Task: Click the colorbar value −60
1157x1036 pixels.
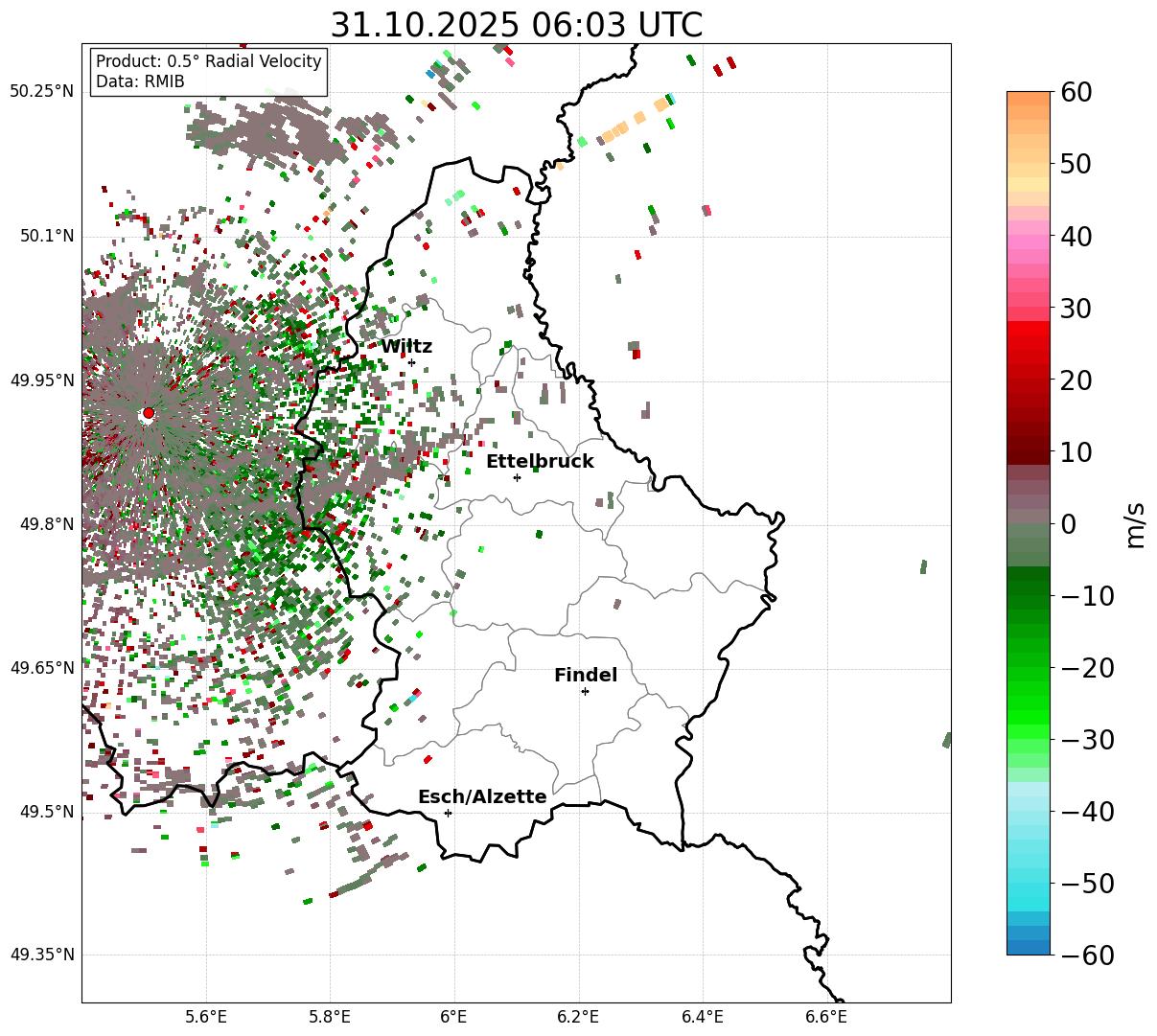Action: 1087,955
